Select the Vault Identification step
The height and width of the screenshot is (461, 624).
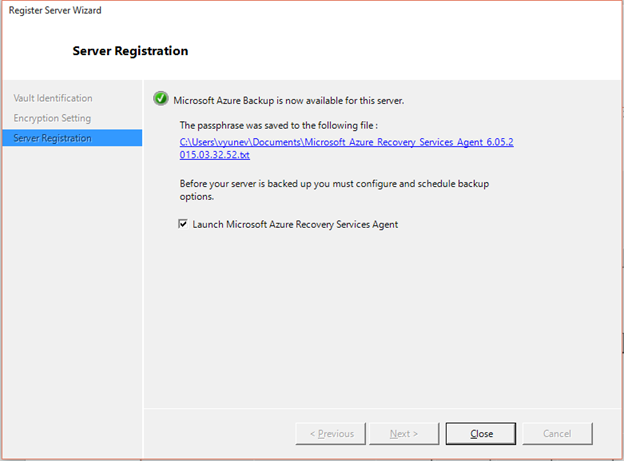(x=53, y=98)
